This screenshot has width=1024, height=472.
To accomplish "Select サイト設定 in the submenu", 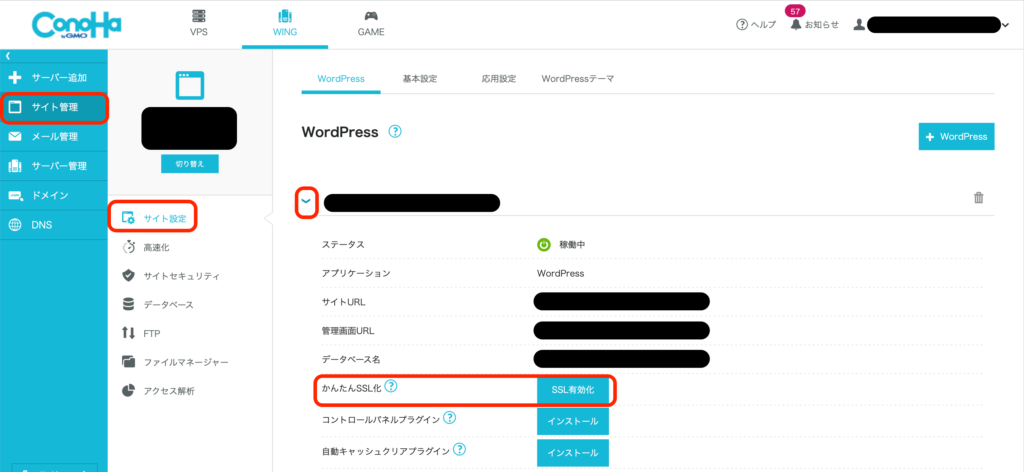I will coord(154,218).
